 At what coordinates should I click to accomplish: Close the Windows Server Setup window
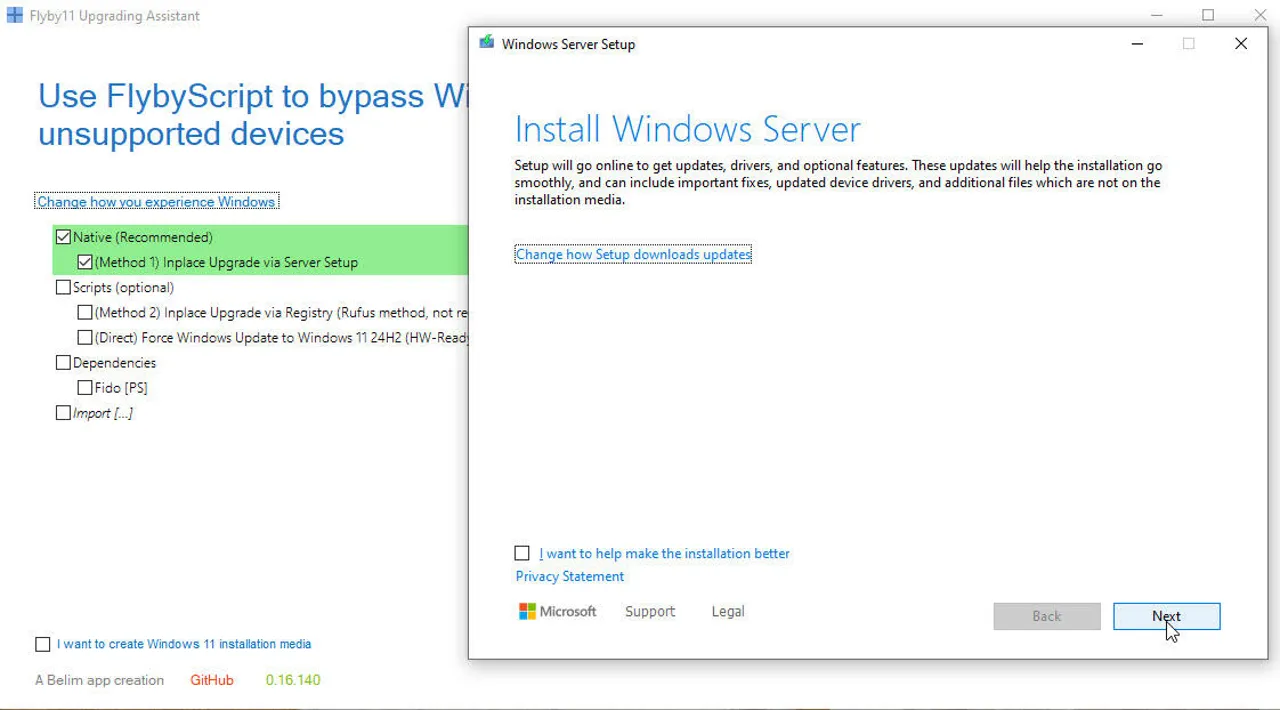tap(1241, 44)
